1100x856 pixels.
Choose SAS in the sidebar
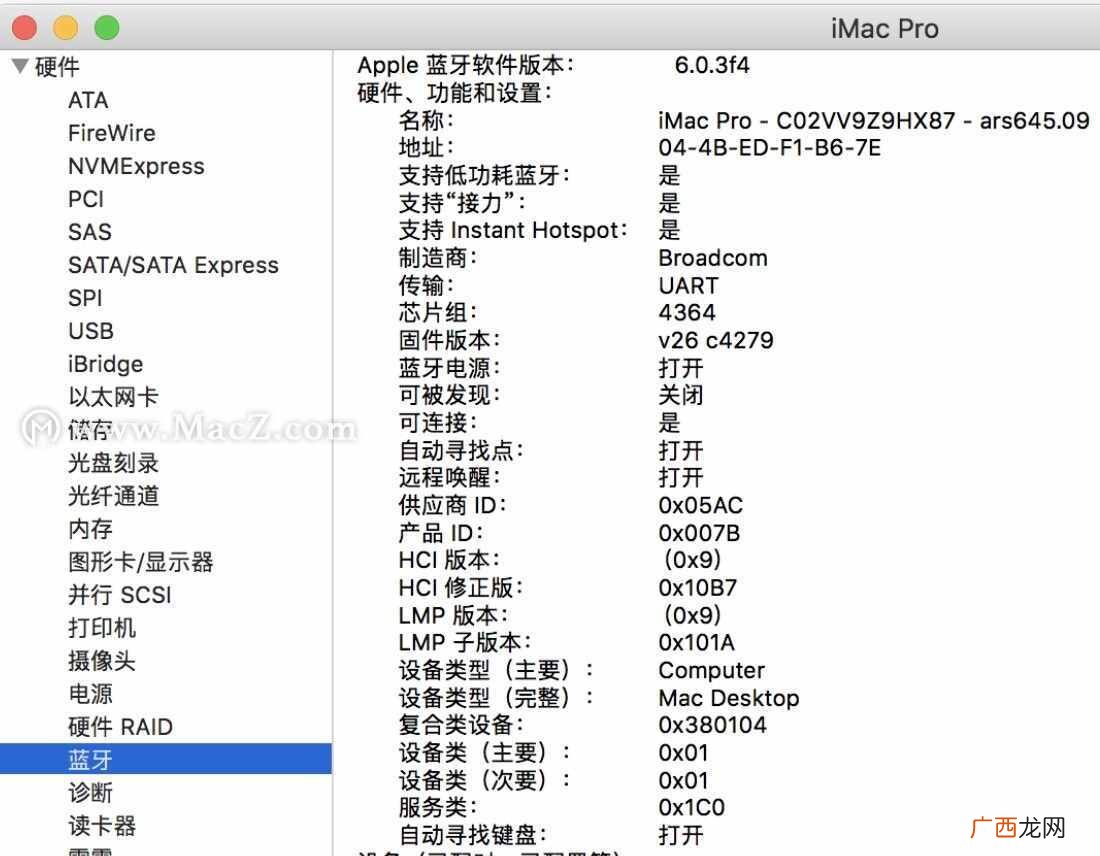[90, 232]
